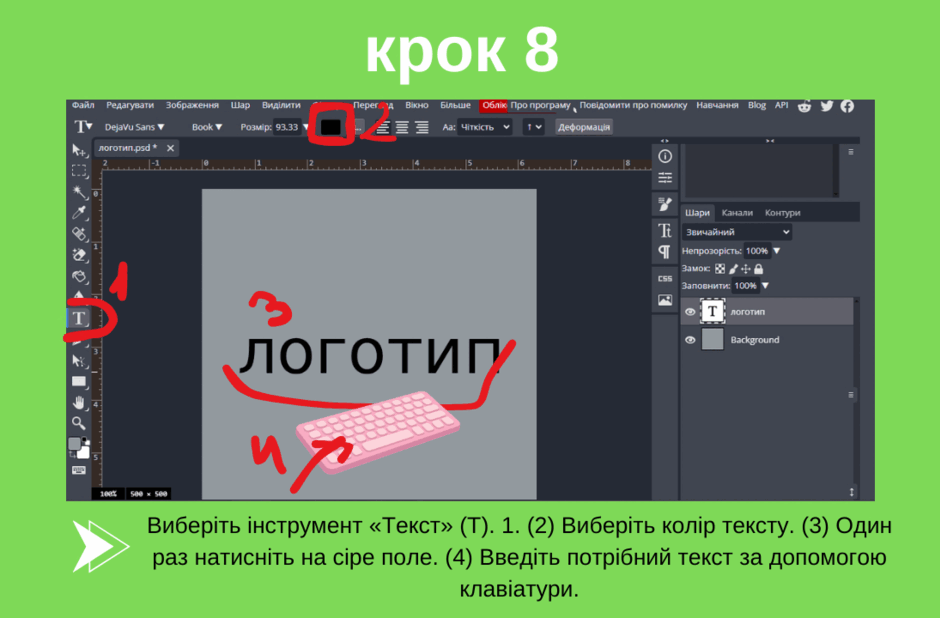Open Повідомити про помилку link

(x=633, y=105)
